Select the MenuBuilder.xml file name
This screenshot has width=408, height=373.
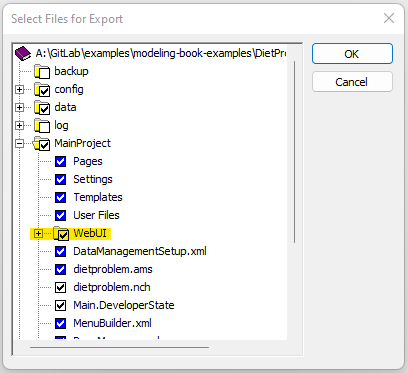(113, 323)
